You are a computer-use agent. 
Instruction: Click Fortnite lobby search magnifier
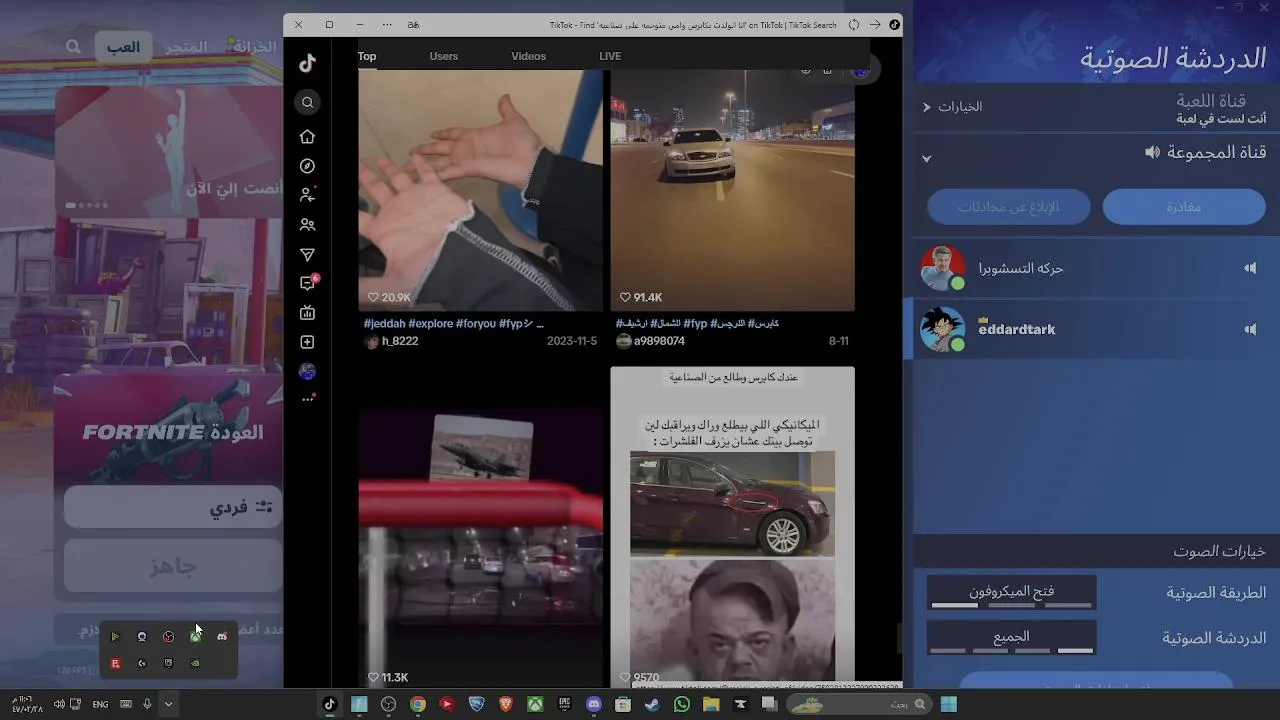coord(73,47)
